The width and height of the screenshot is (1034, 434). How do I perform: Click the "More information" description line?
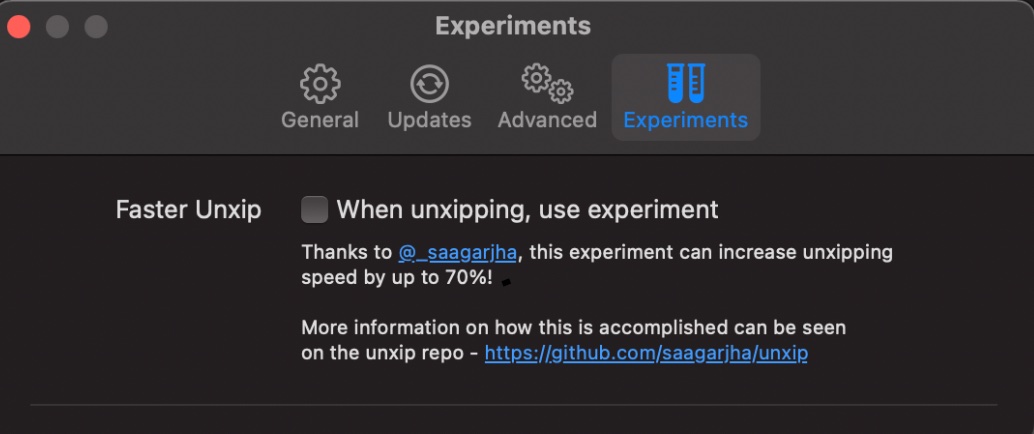tap(573, 327)
